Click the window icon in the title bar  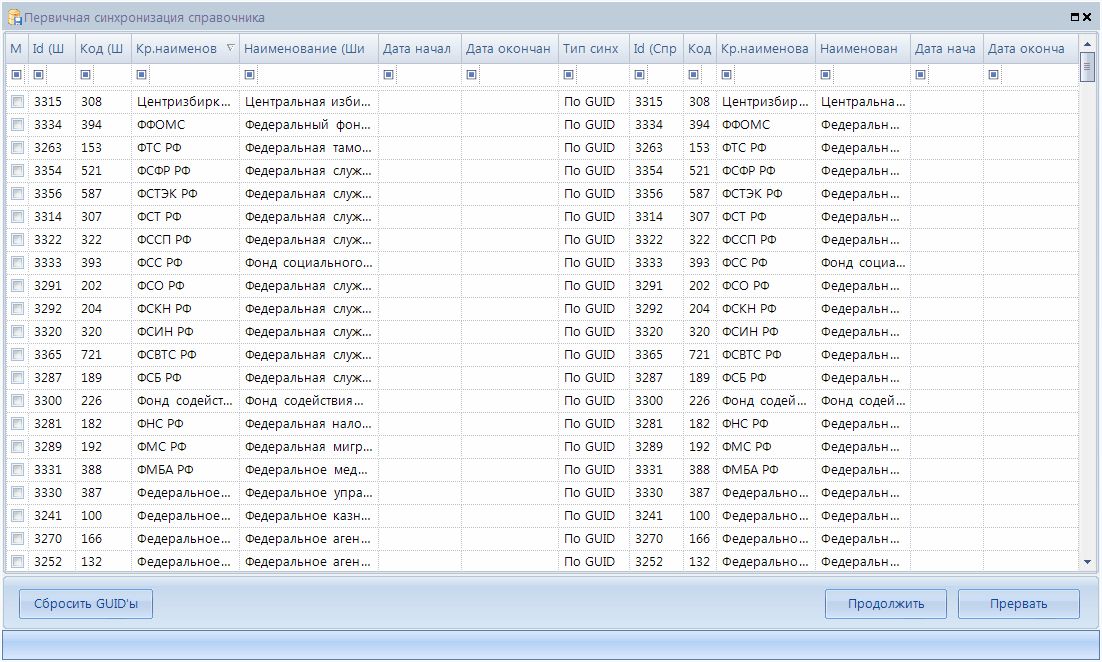pos(15,18)
